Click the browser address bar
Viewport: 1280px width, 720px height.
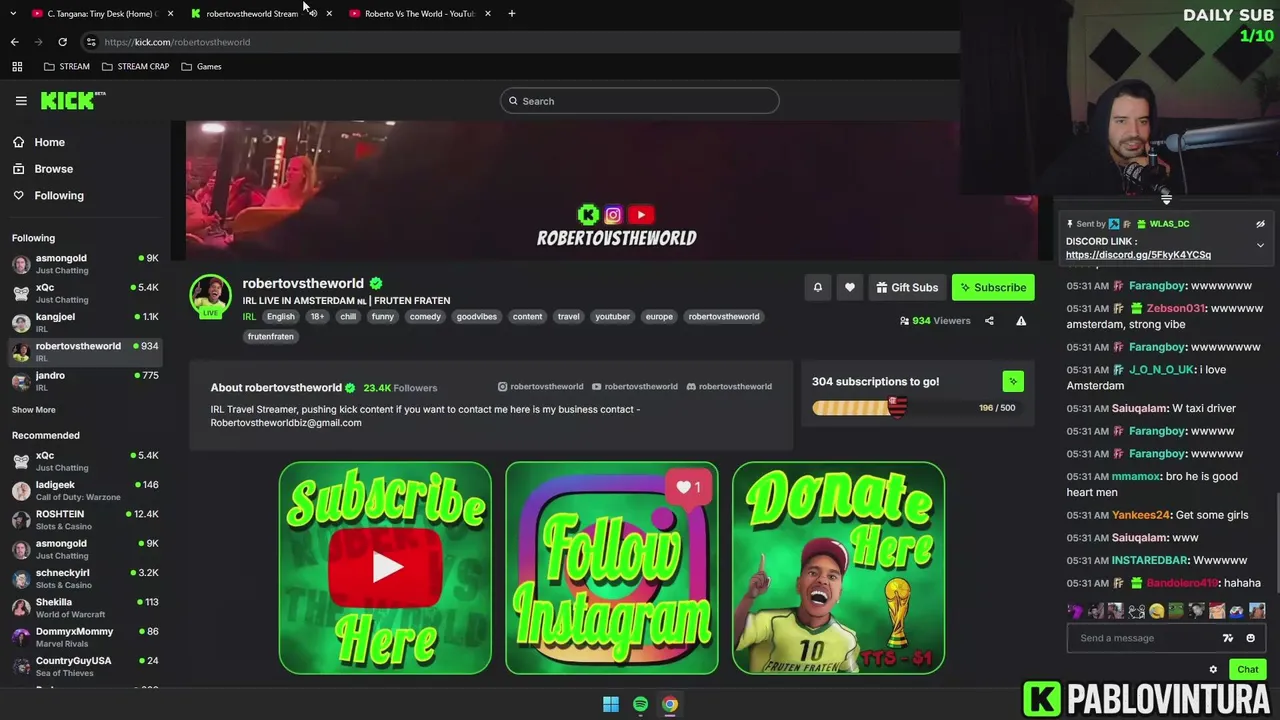tap(520, 42)
